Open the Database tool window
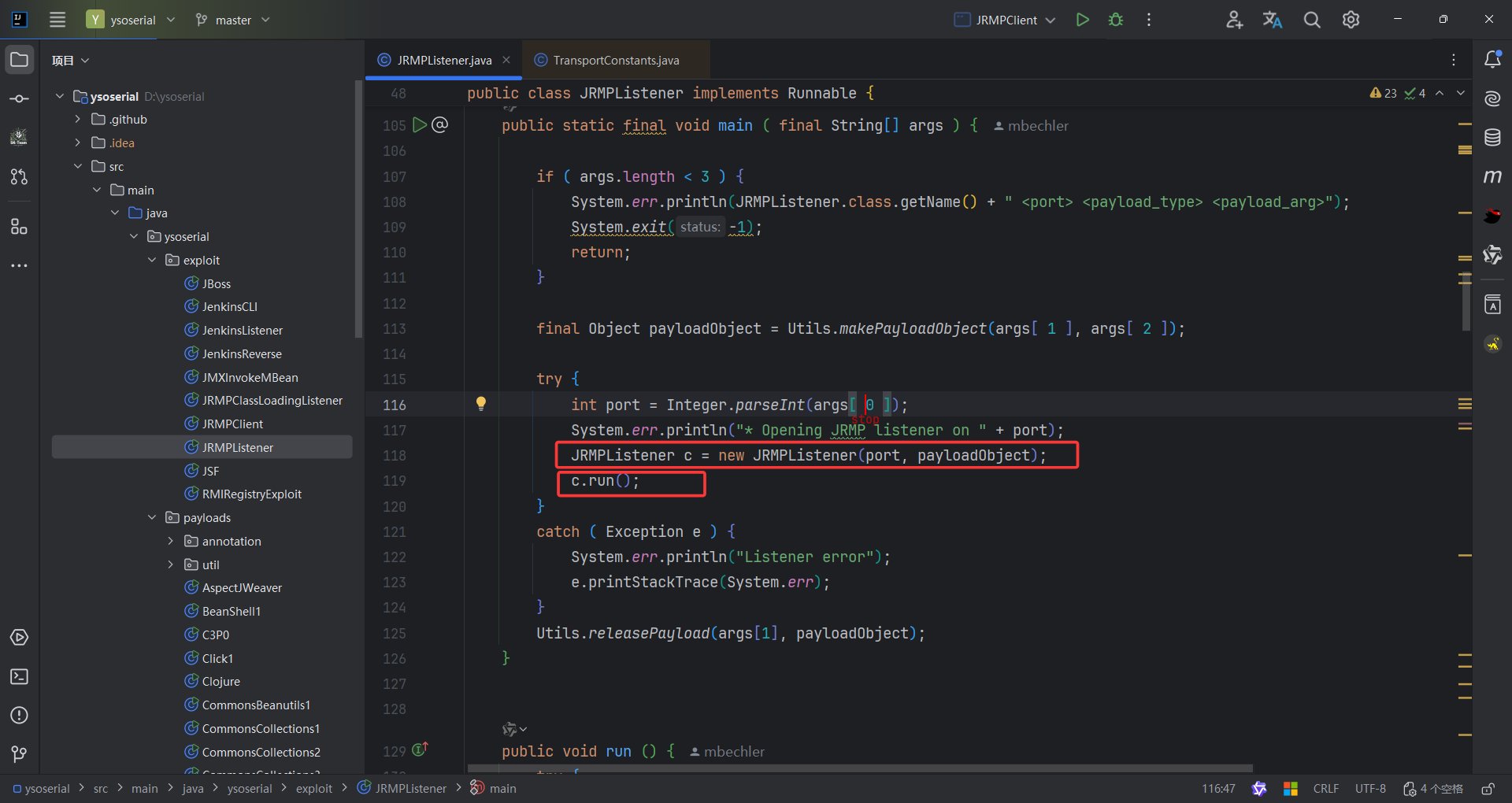This screenshot has height=803, width=1512. (x=1492, y=138)
